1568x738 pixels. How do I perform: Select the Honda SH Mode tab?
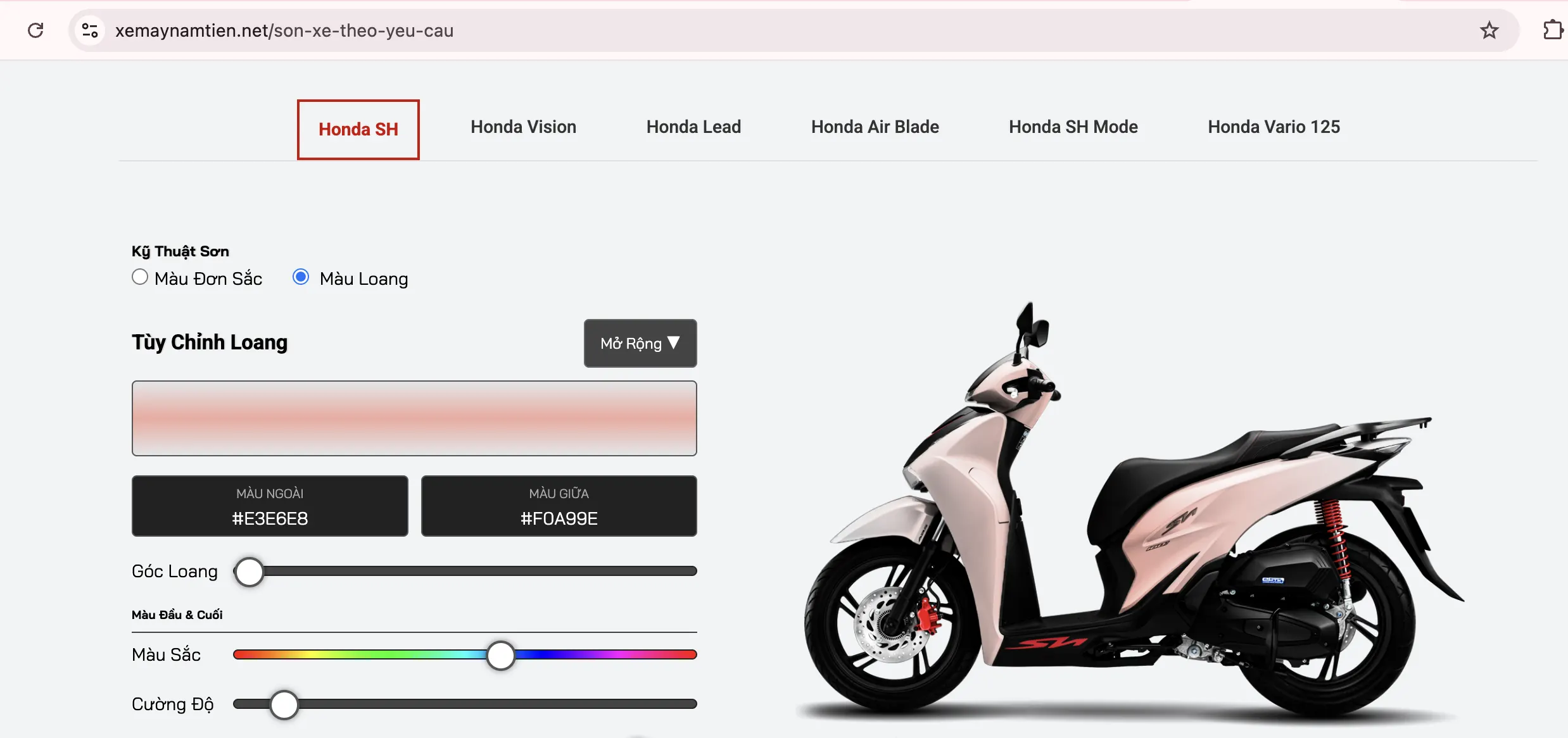point(1073,127)
